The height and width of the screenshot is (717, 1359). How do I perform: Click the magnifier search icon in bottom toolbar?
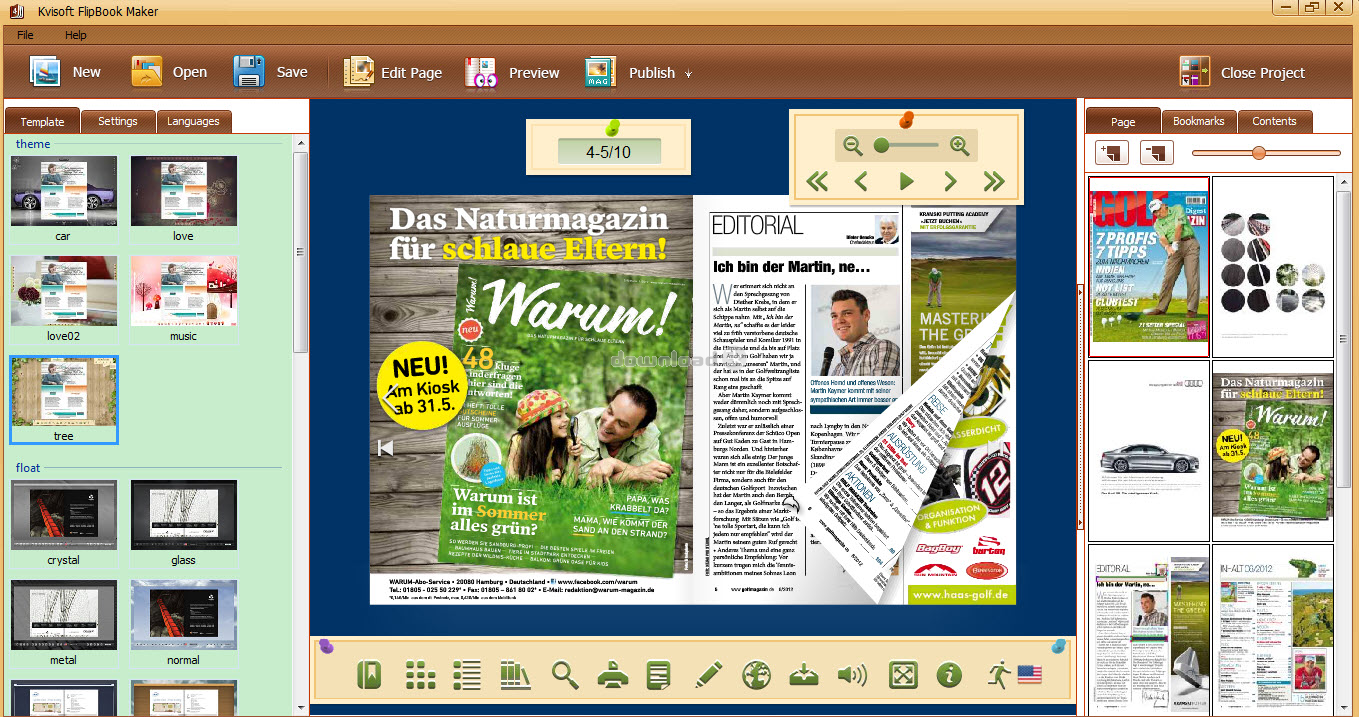565,675
